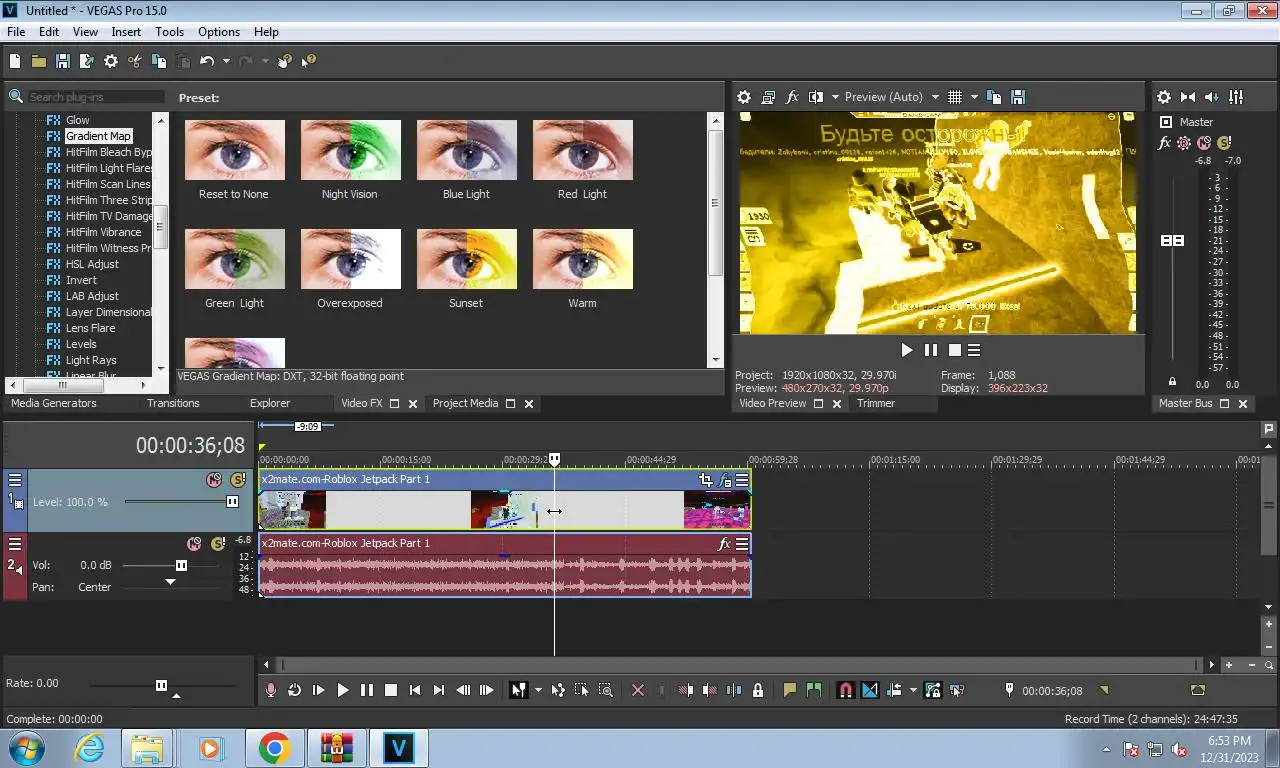Viewport: 1280px width, 768px height.
Task: Open the What's This help pointer icon
Action: click(x=308, y=61)
